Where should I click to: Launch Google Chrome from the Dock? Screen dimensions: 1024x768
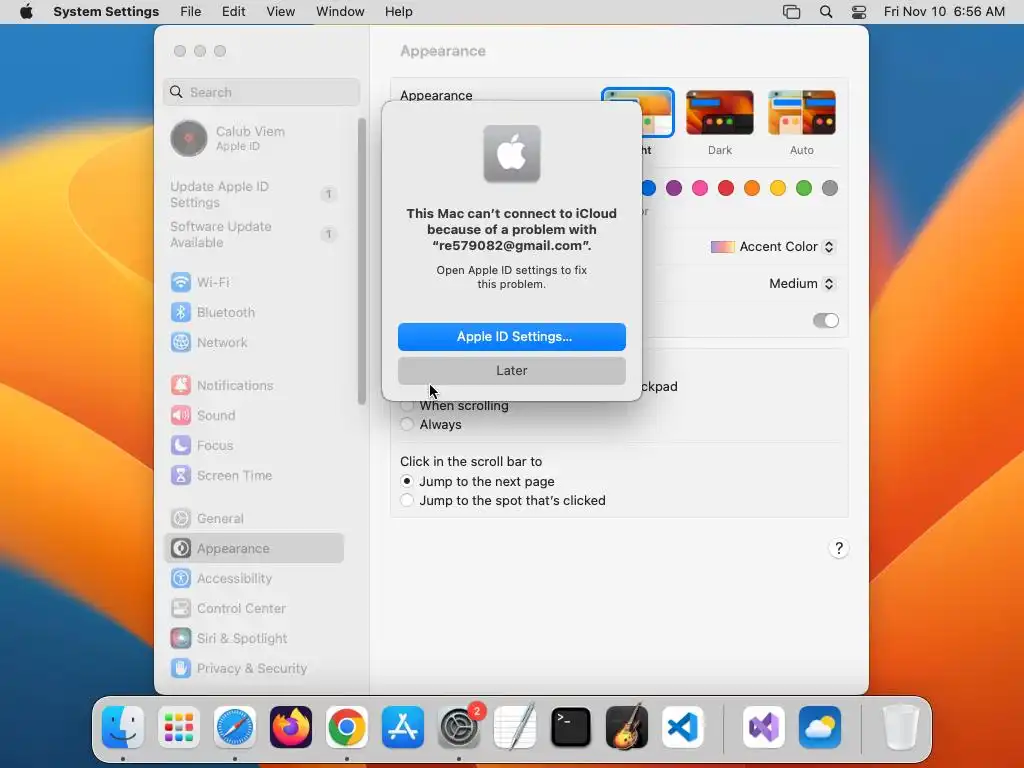pyautogui.click(x=347, y=727)
